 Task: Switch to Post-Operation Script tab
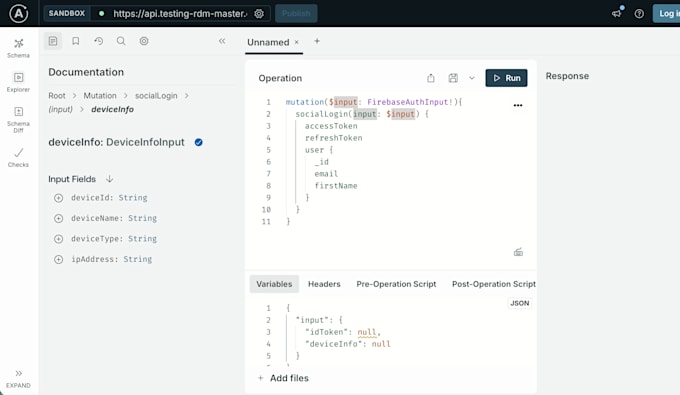coord(494,284)
